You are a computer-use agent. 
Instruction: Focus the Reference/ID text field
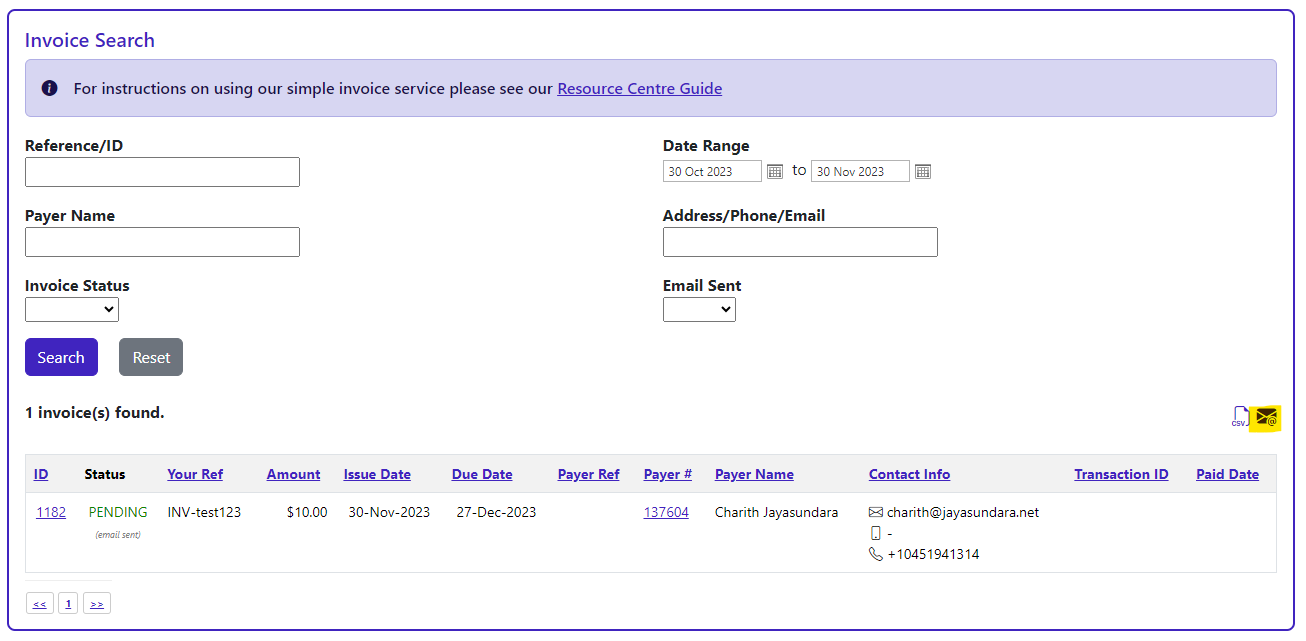(x=162, y=172)
